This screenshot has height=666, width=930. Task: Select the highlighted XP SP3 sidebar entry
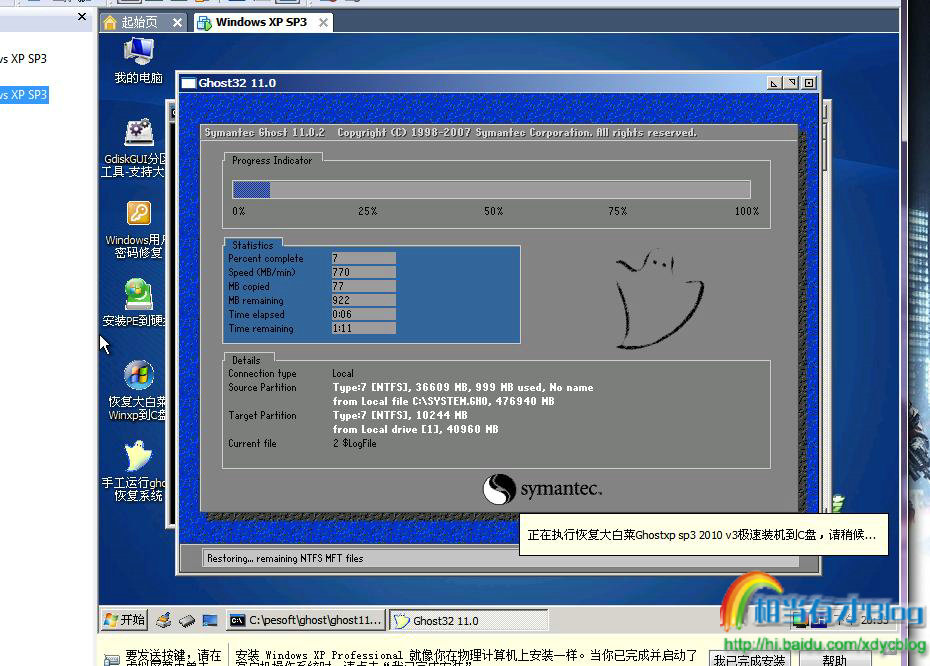click(x=24, y=95)
